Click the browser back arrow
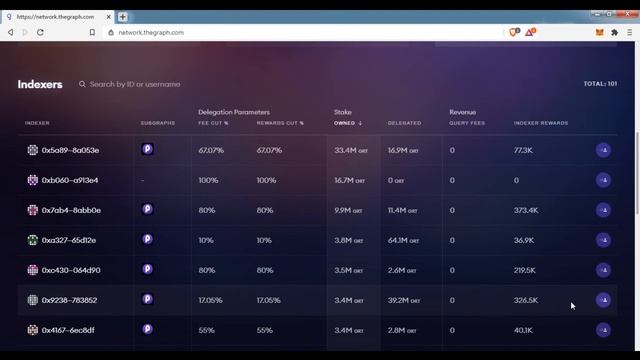 pos(11,32)
